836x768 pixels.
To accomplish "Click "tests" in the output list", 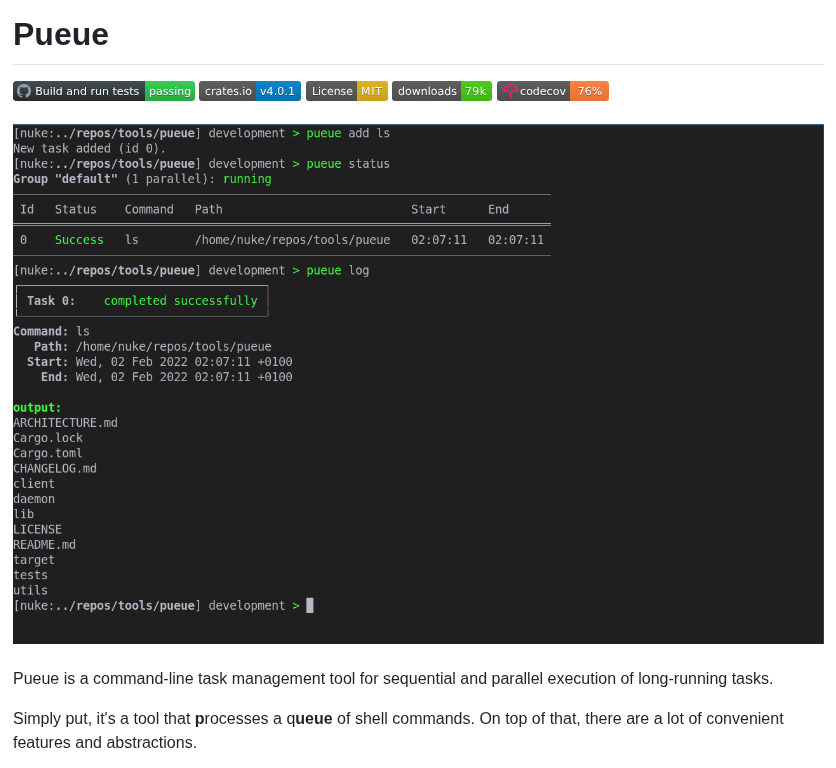I will [30, 575].
